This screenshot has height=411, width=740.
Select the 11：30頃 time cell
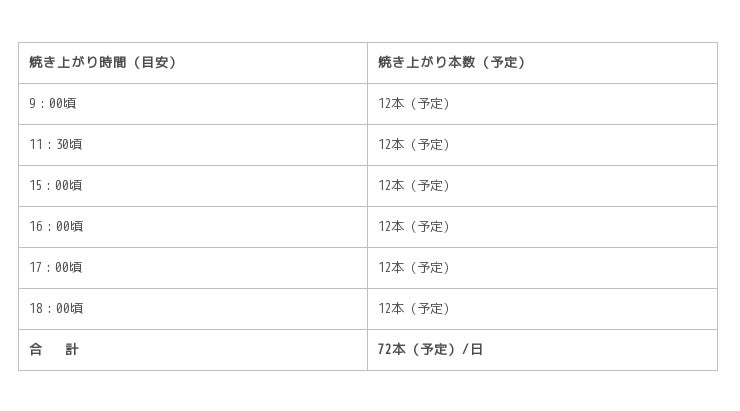56,145
